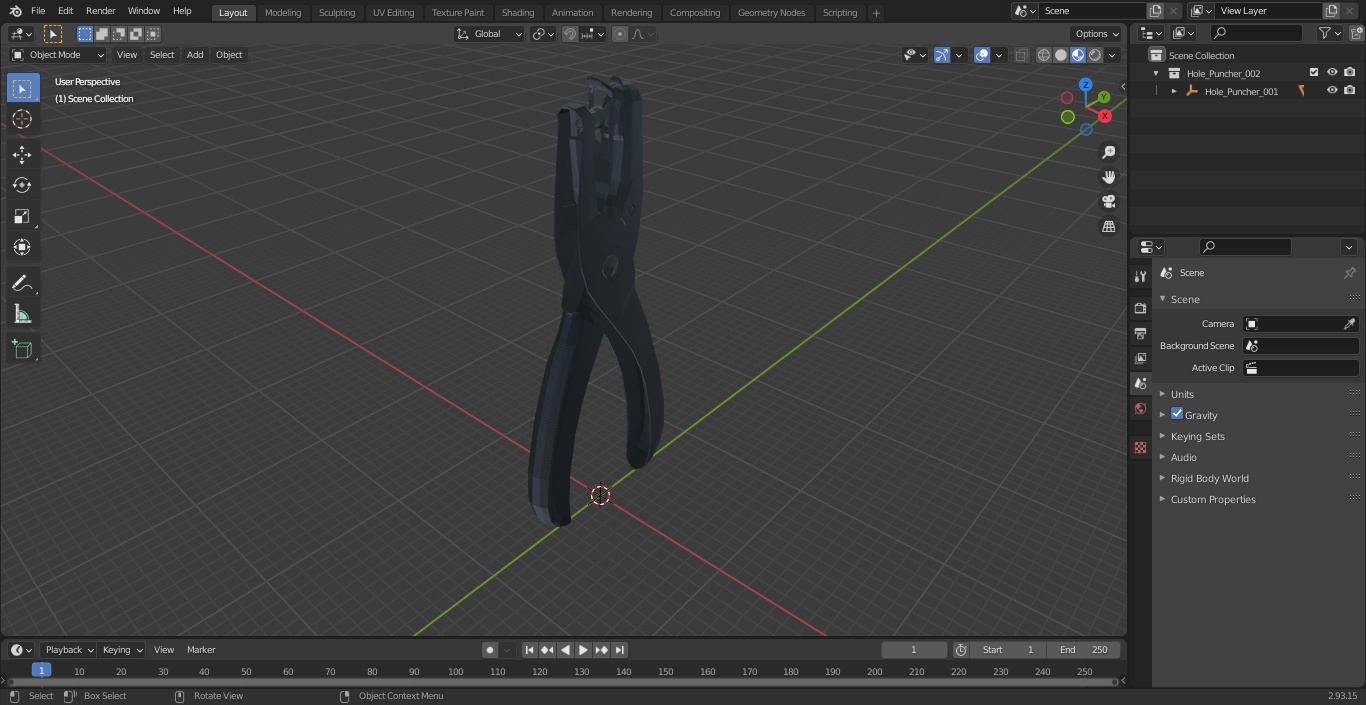Open the Output properties tab
1366x705 pixels.
click(1140, 334)
